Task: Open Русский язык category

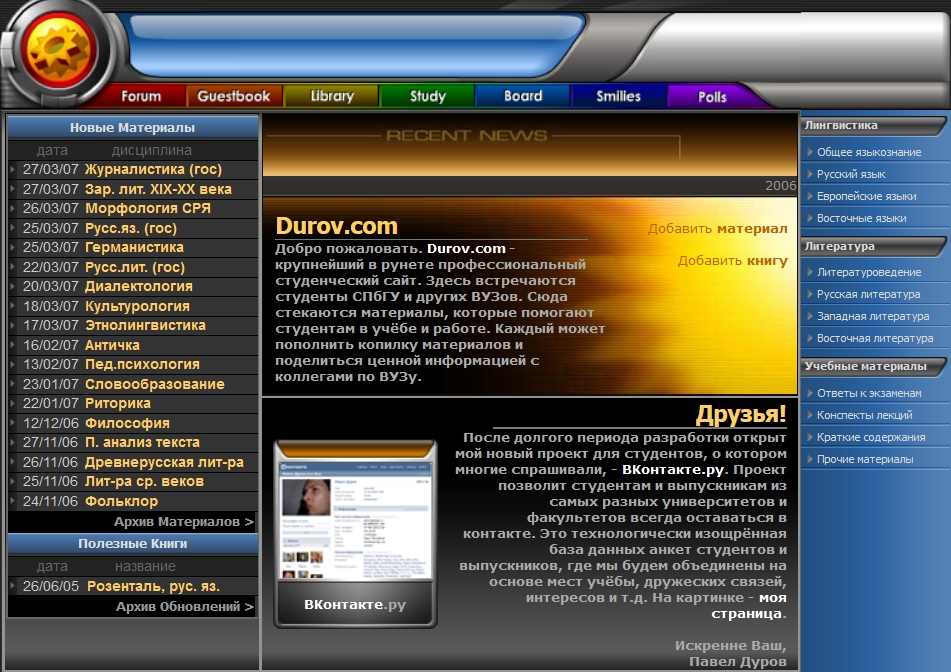Action: 851,174
